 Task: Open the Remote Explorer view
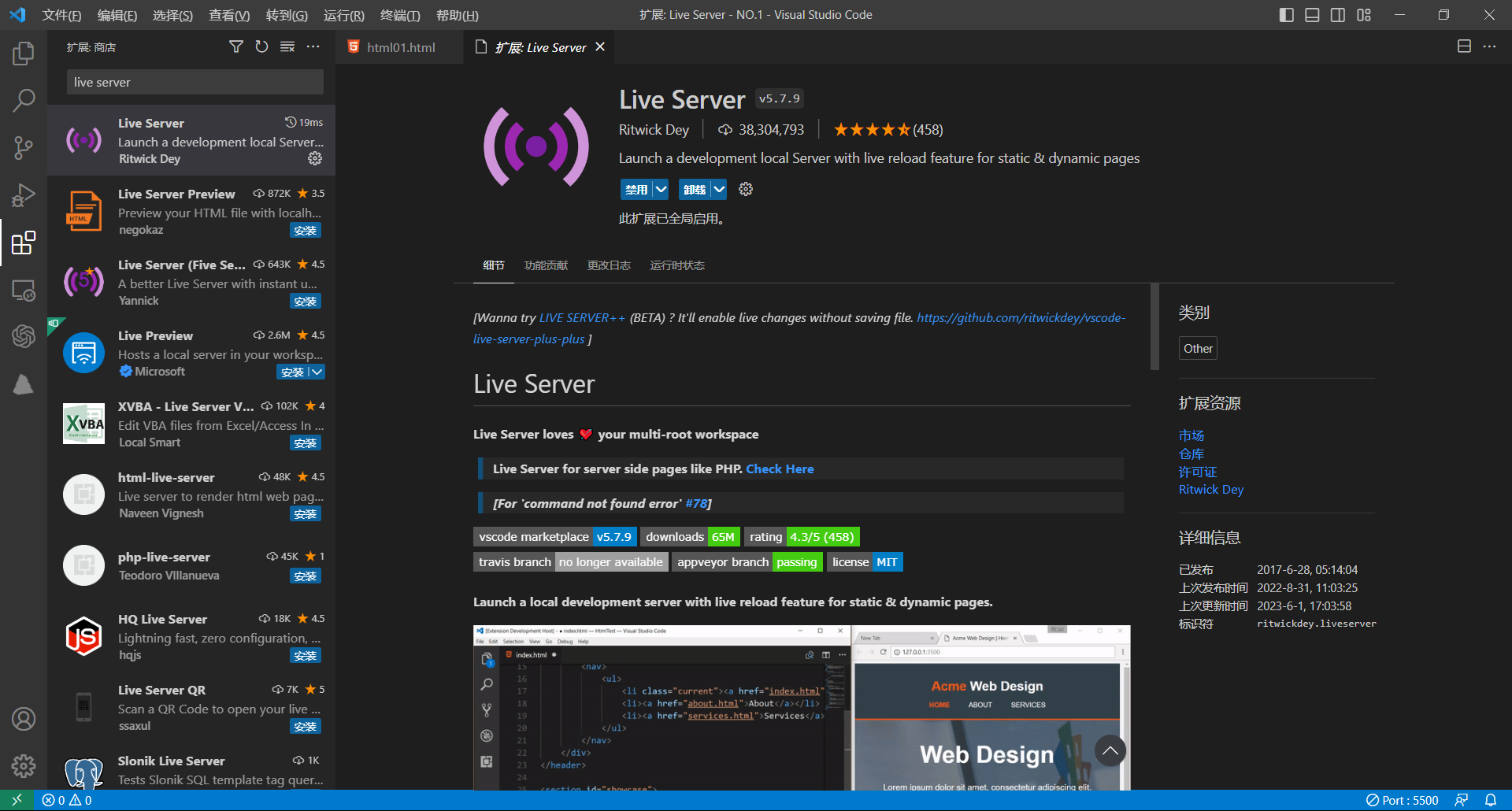point(24,290)
